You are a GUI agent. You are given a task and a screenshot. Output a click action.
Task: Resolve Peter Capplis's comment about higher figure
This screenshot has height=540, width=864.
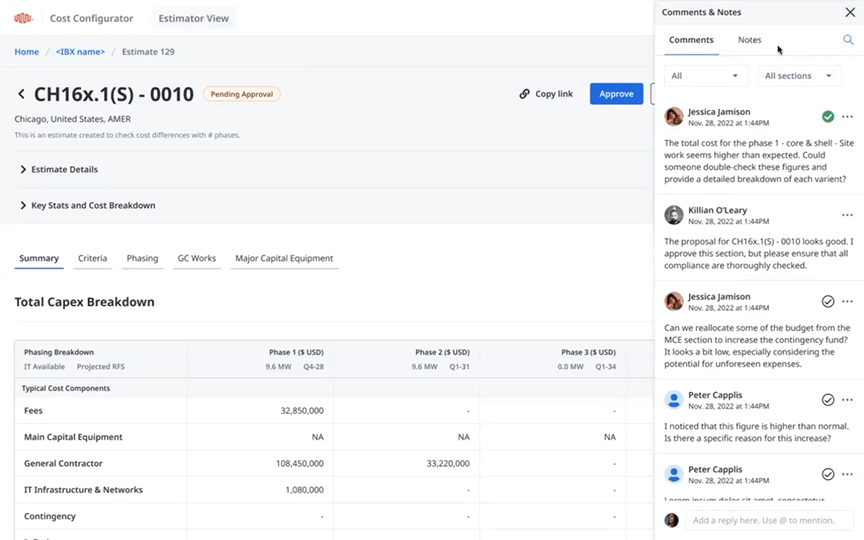pyautogui.click(x=828, y=400)
